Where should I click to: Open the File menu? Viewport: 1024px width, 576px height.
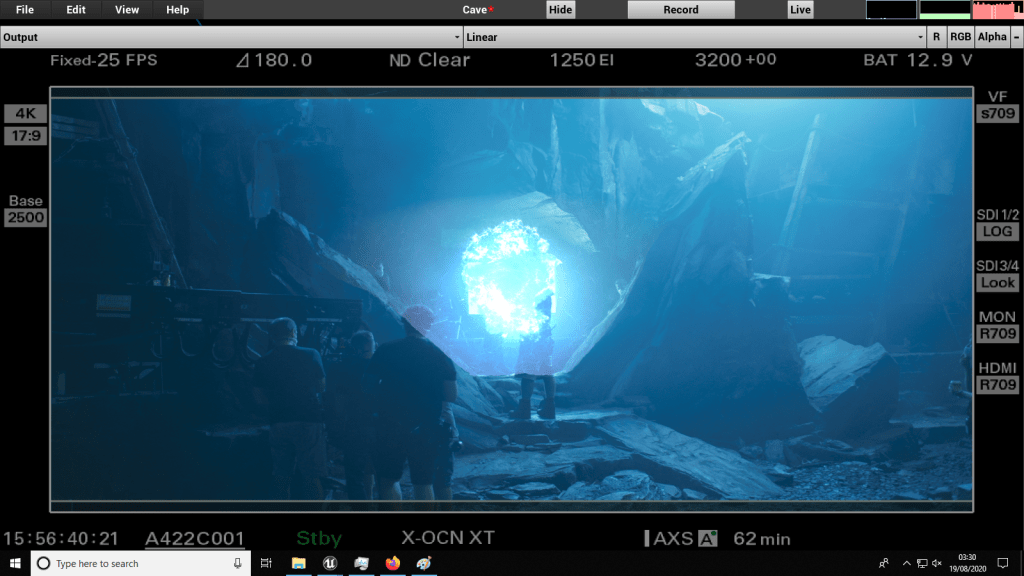click(x=25, y=10)
